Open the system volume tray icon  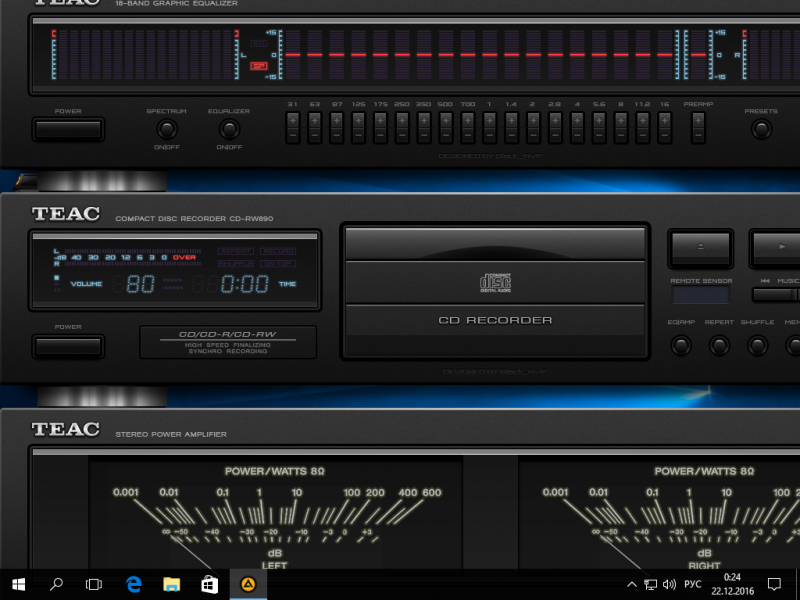[669, 585]
